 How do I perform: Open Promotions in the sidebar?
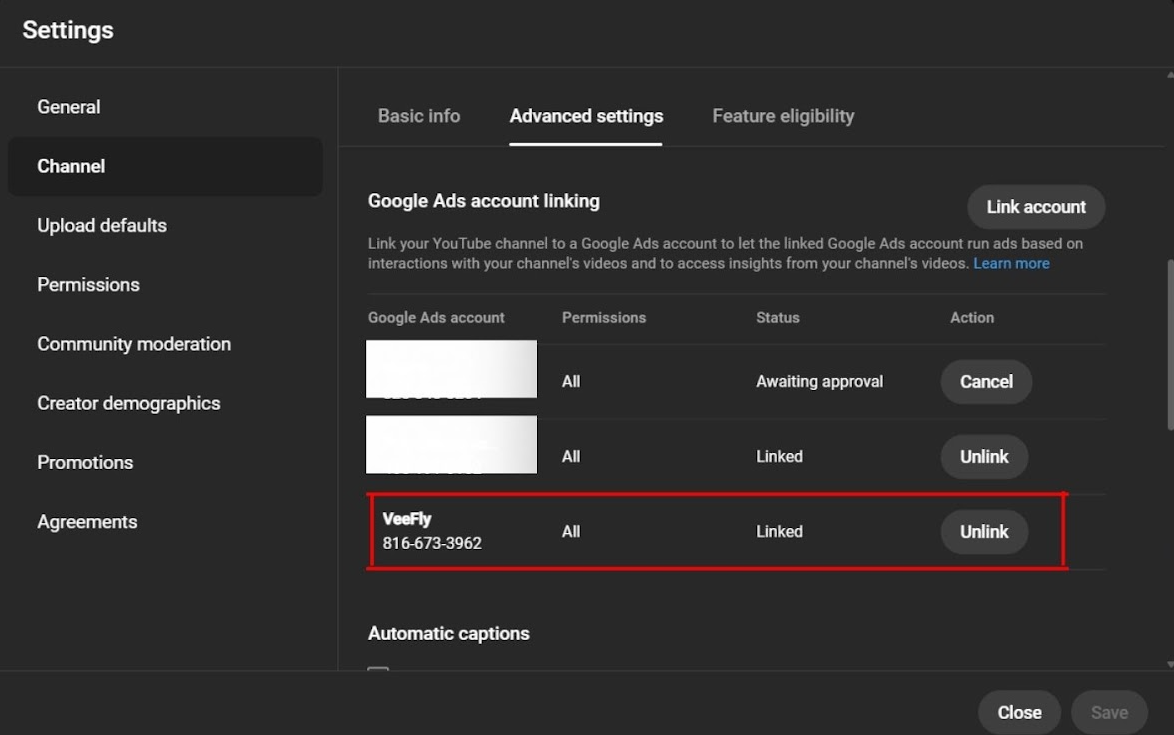pyautogui.click(x=165, y=462)
